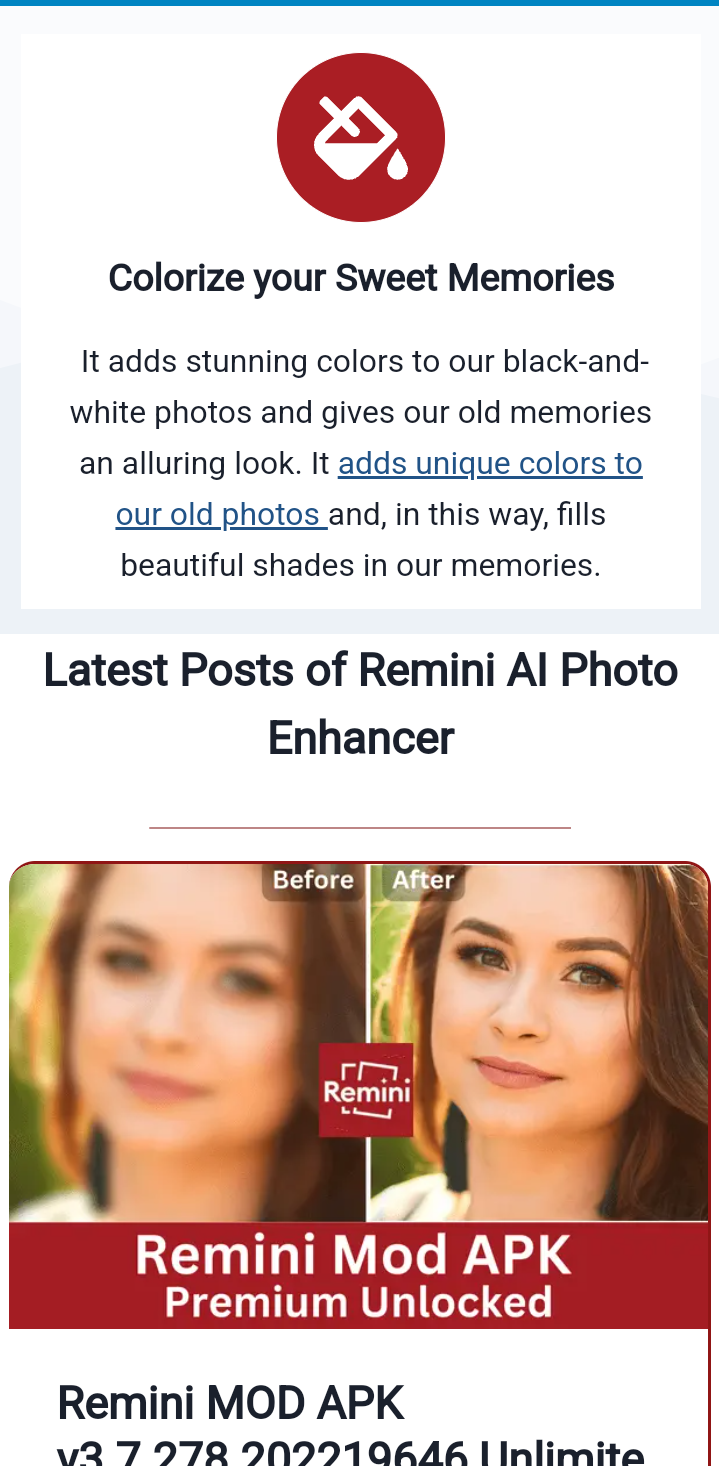Open the blurred Before face thumbnail
Screen dimensions: 719x1466
(x=187, y=1042)
